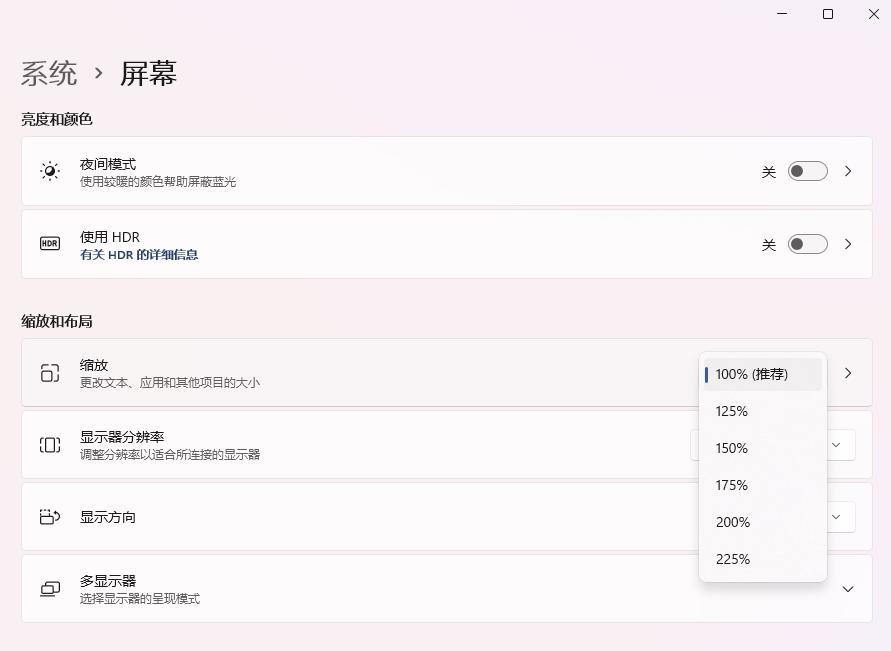Open the 有关 HDR 的详细信息 link
Screen dimensions: 891x651
point(139,255)
